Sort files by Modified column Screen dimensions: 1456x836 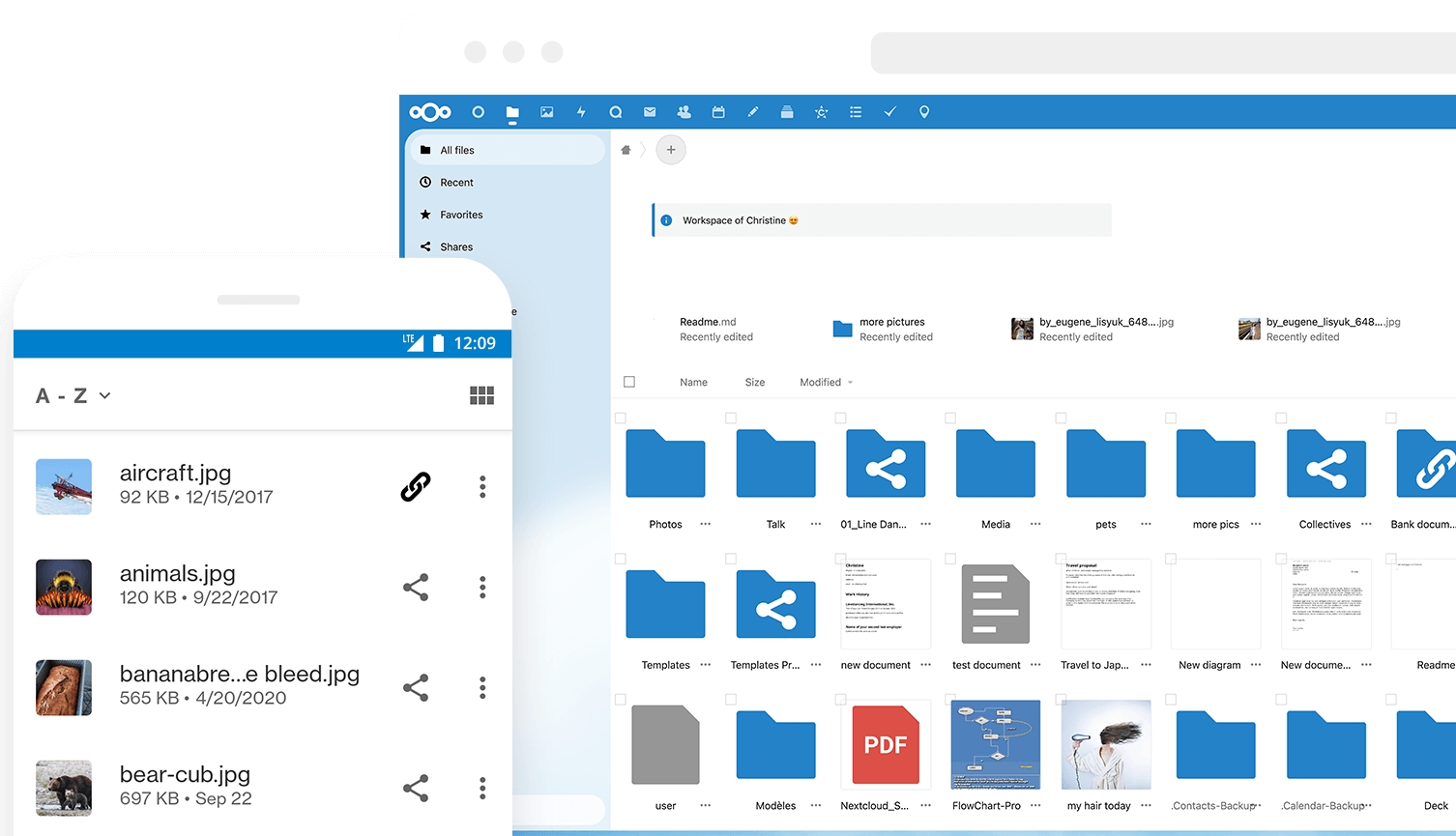820,383
